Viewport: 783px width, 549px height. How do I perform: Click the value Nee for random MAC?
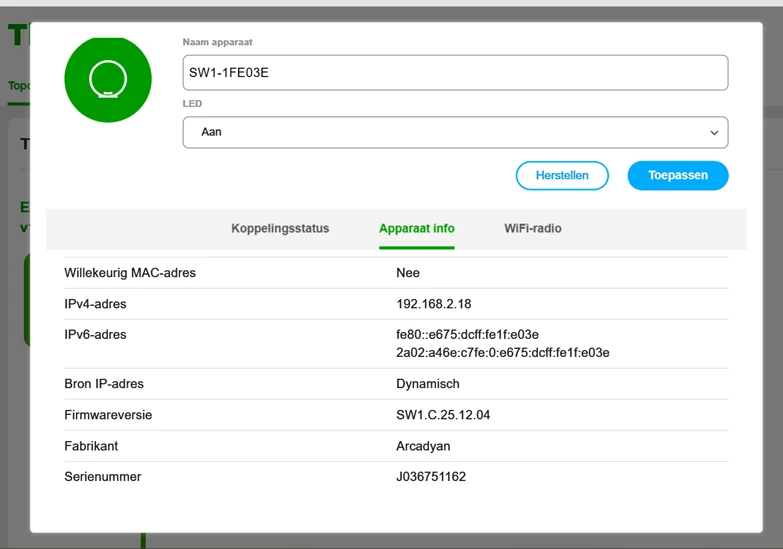[408, 273]
